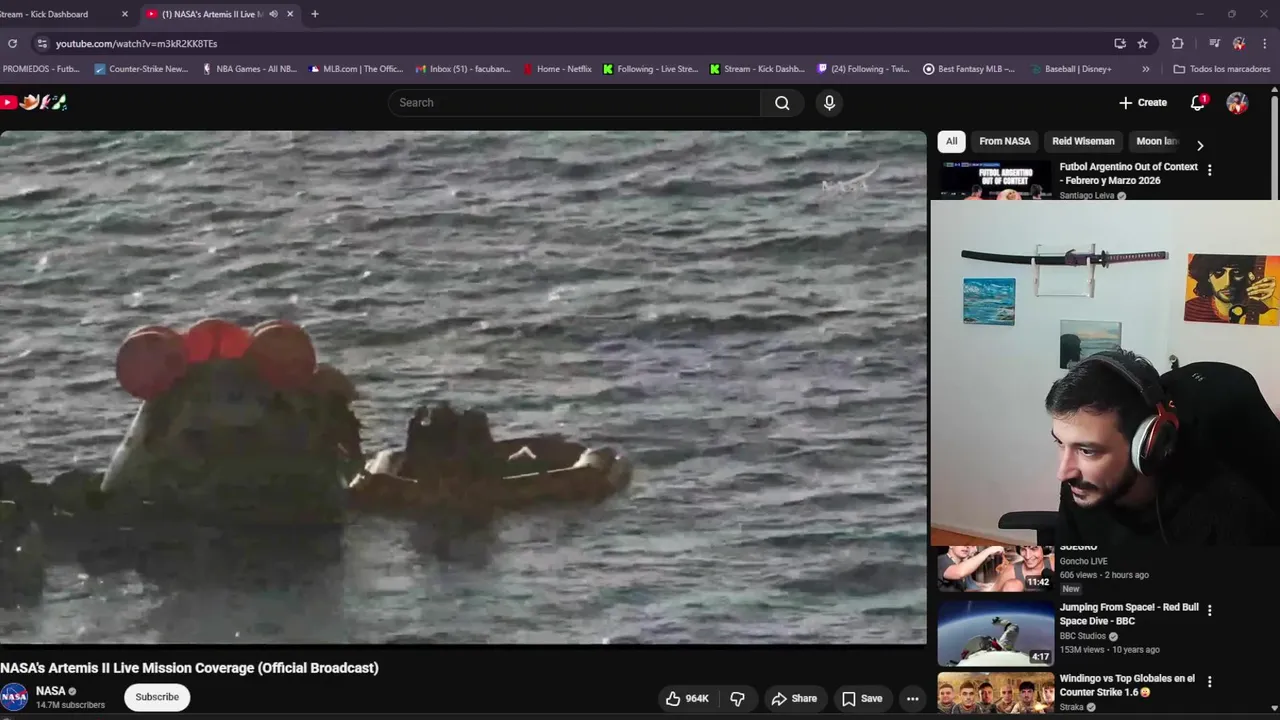Open the YouTube account avatar menu

(1237, 102)
